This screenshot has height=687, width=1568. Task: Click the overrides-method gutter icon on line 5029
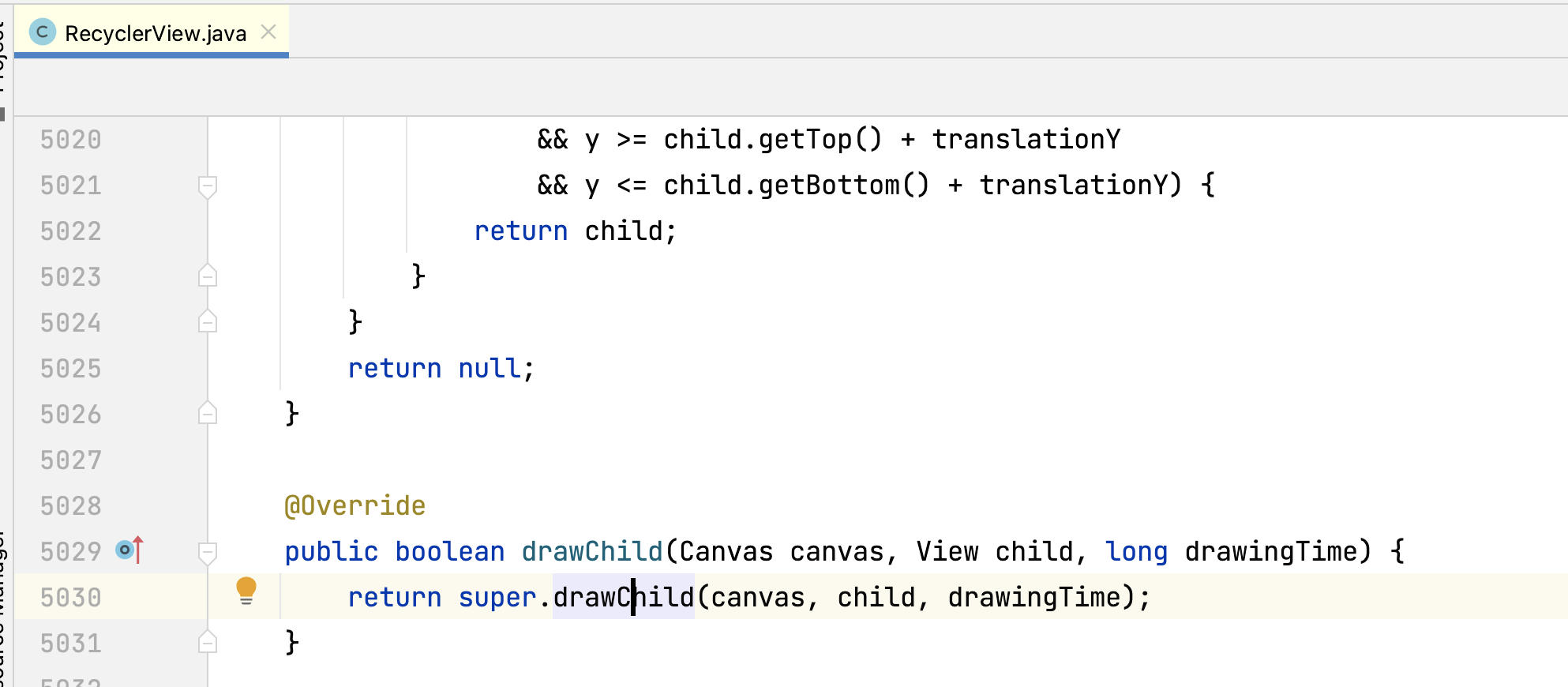coord(129,550)
